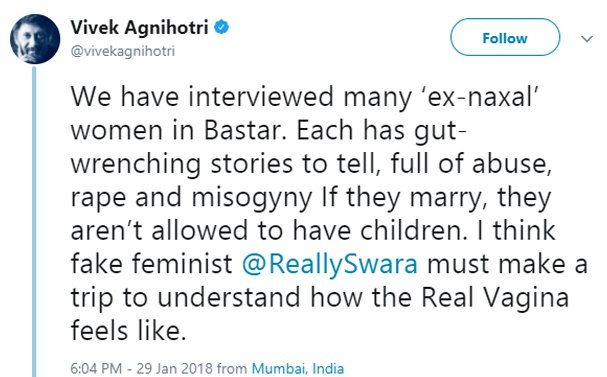Open the tweet options chevron menu
607x377 pixels.
click(x=587, y=39)
